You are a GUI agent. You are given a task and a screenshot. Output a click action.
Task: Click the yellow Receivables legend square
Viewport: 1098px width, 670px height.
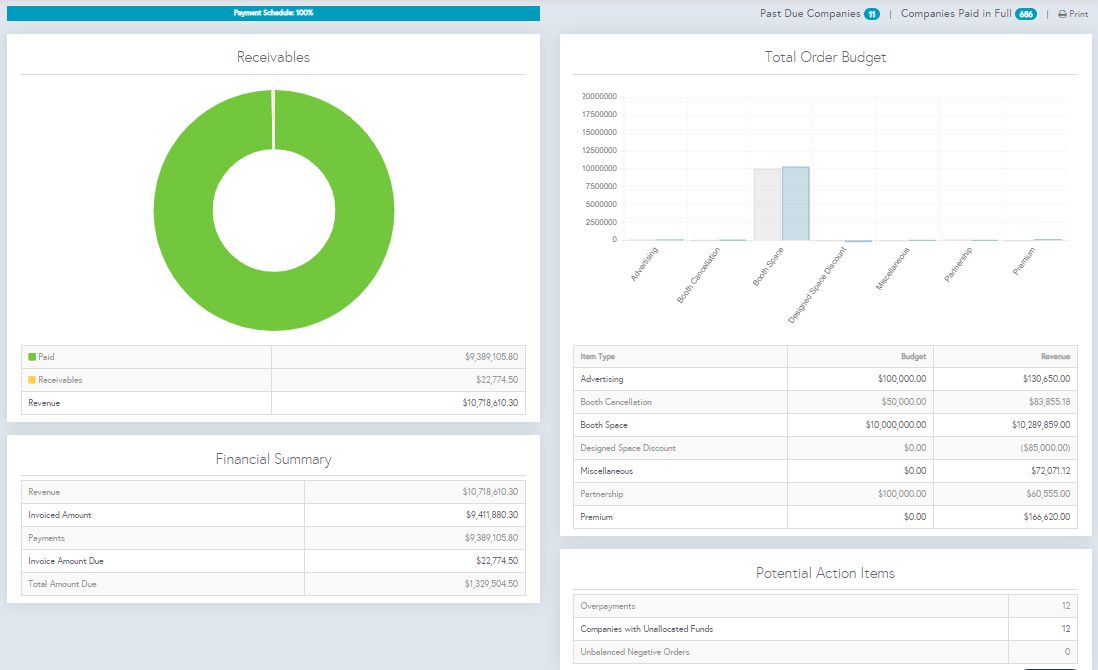[x=32, y=380]
